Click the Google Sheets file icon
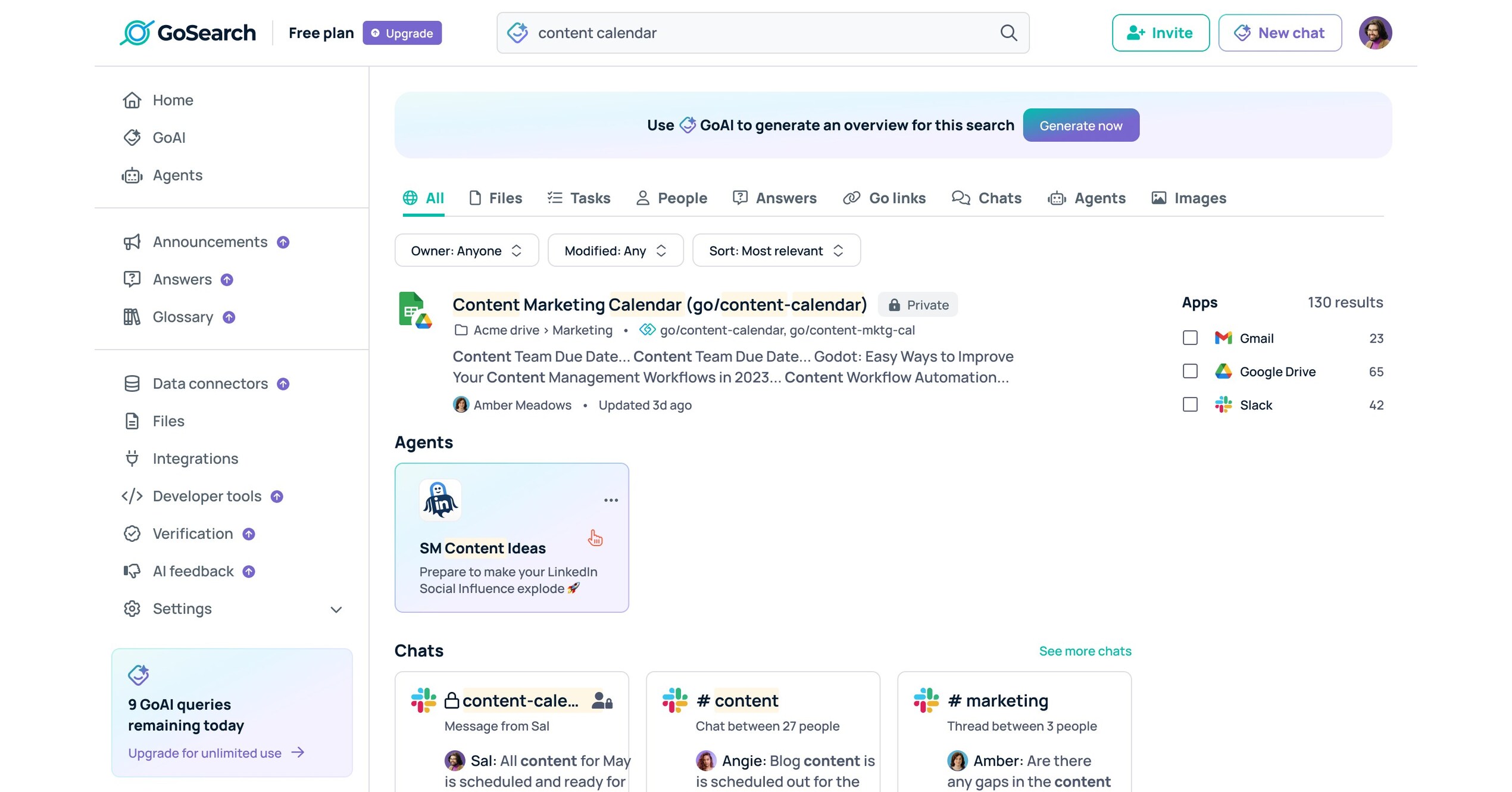Image resolution: width=1512 pixels, height=792 pixels. pyautogui.click(x=414, y=310)
